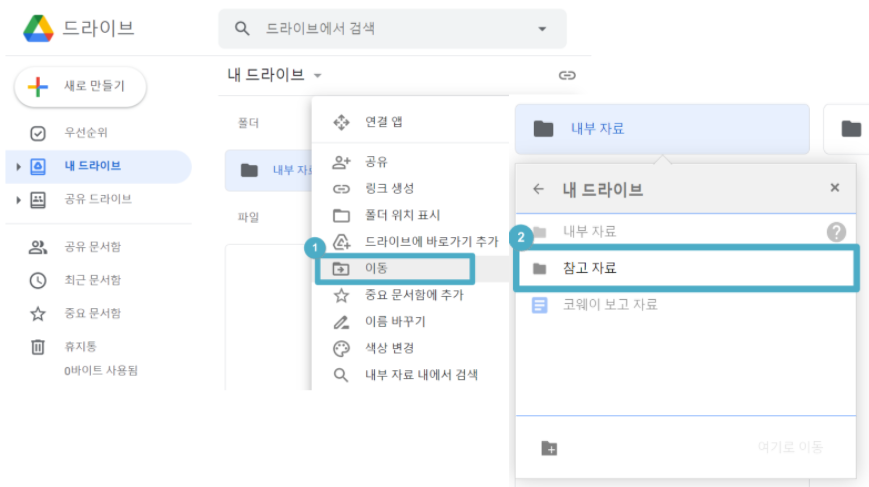The height and width of the screenshot is (487, 869).
Task: Open 최근 문서함 clock icon
Action: [38, 280]
